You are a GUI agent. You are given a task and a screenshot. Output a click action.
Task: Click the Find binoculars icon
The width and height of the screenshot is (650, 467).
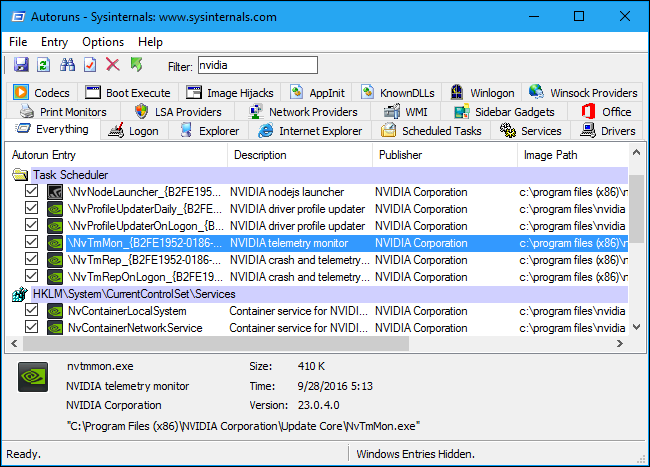pyautogui.click(x=67, y=65)
